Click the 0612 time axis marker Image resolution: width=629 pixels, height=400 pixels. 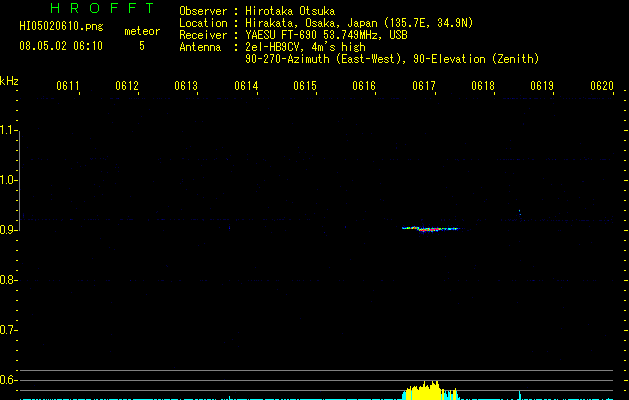coord(127,86)
